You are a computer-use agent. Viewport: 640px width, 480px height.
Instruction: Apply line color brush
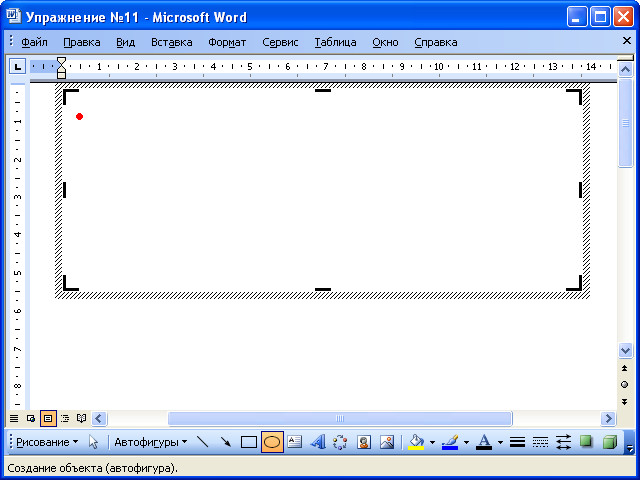tap(450, 442)
